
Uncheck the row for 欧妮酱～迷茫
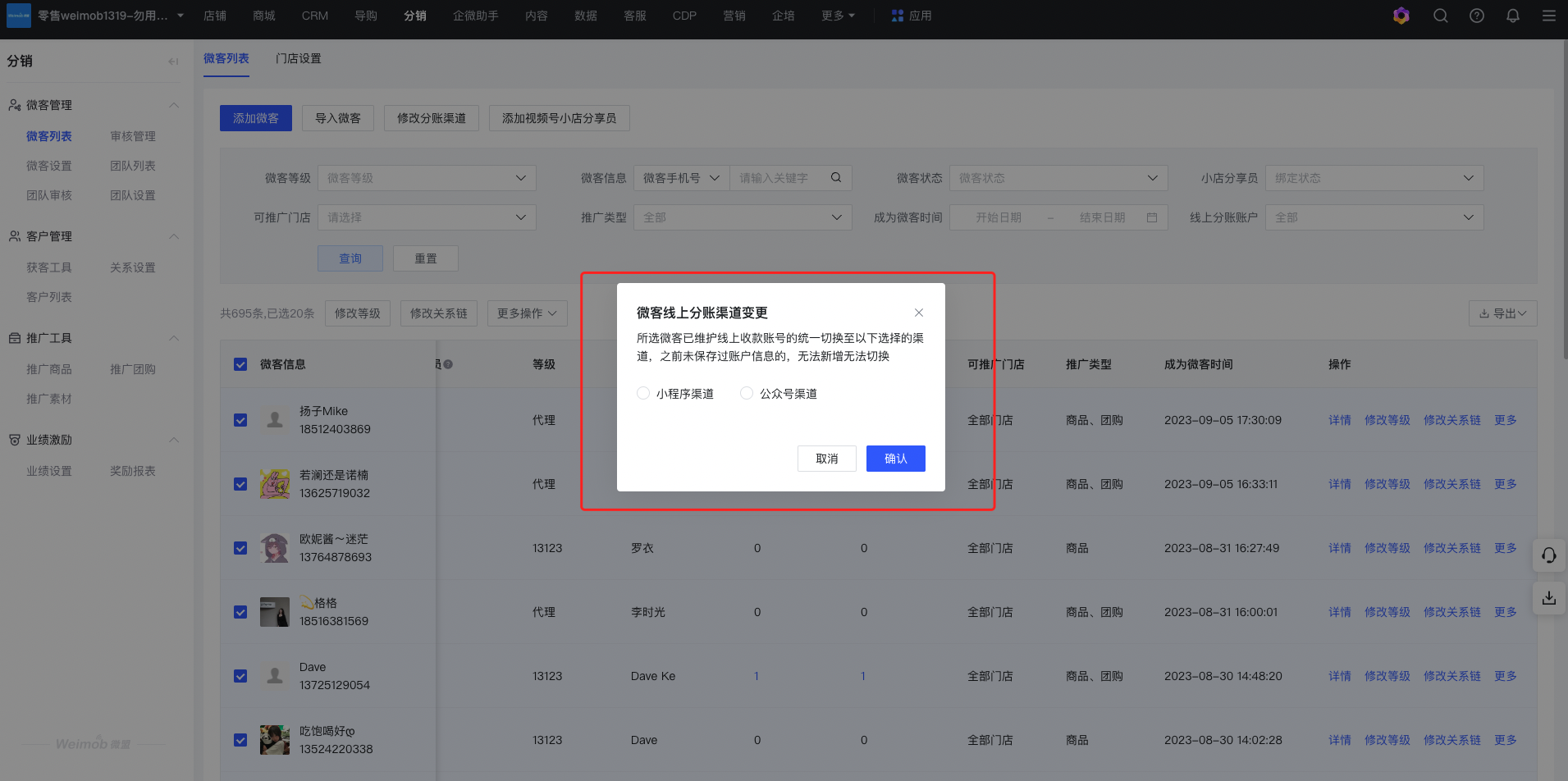click(x=240, y=548)
